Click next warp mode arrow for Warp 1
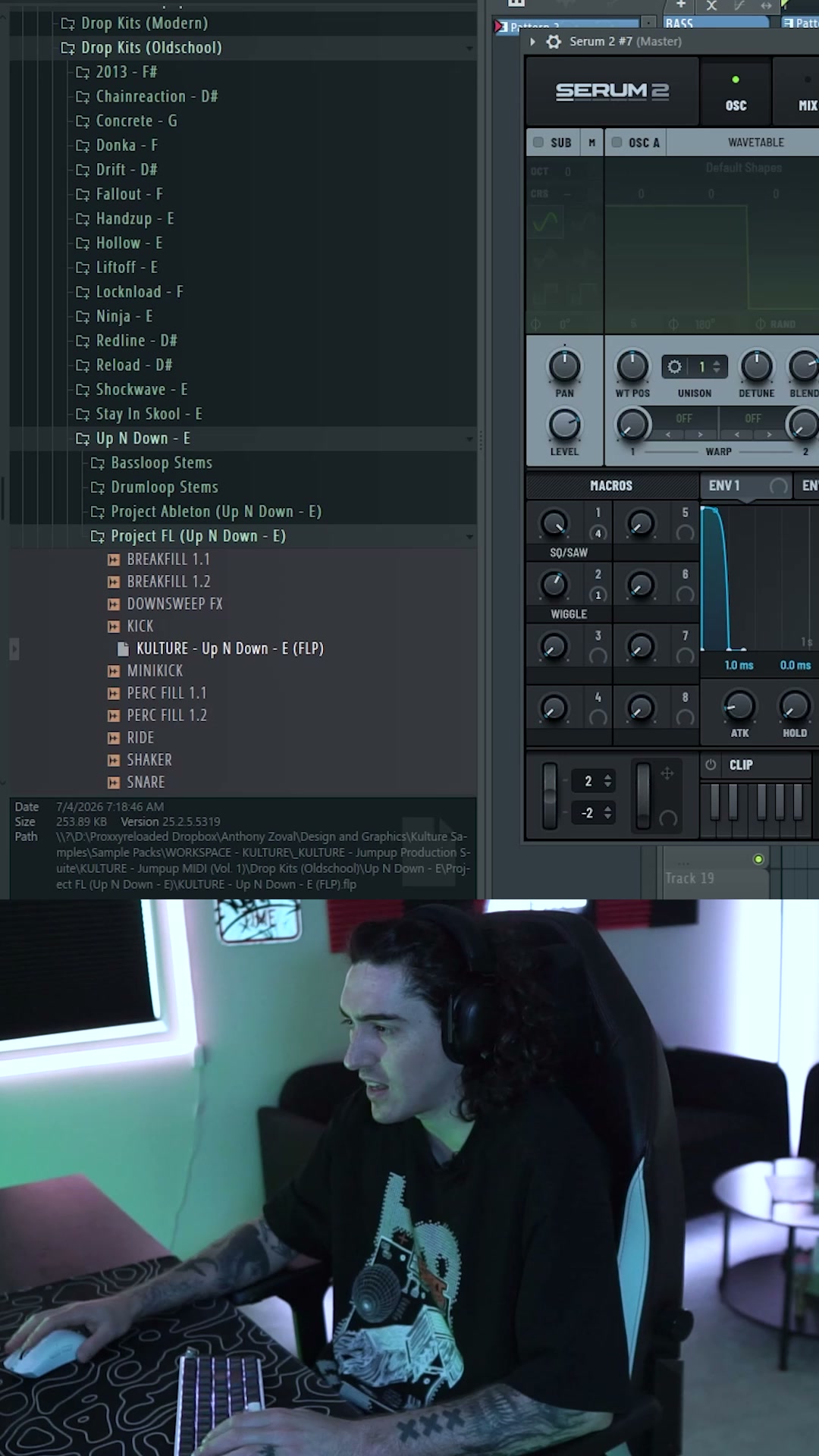Image resolution: width=819 pixels, height=1456 pixels. 700,435
